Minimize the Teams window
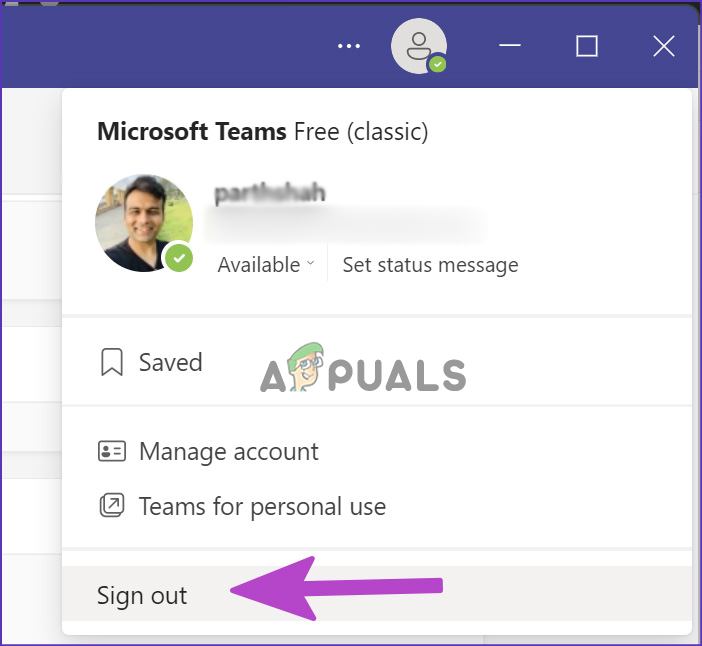702x646 pixels. [510, 46]
